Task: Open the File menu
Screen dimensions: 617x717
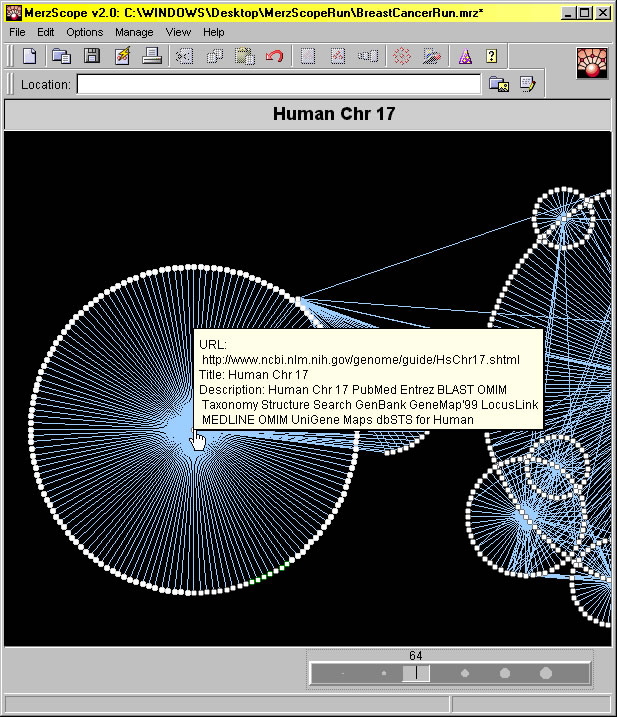Action: pos(18,32)
